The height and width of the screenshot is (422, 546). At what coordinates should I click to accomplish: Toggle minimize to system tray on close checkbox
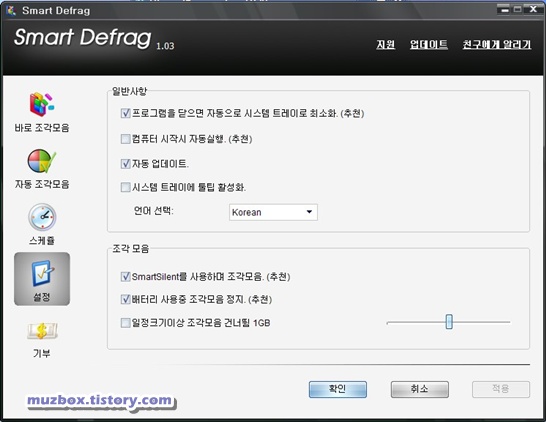125,113
